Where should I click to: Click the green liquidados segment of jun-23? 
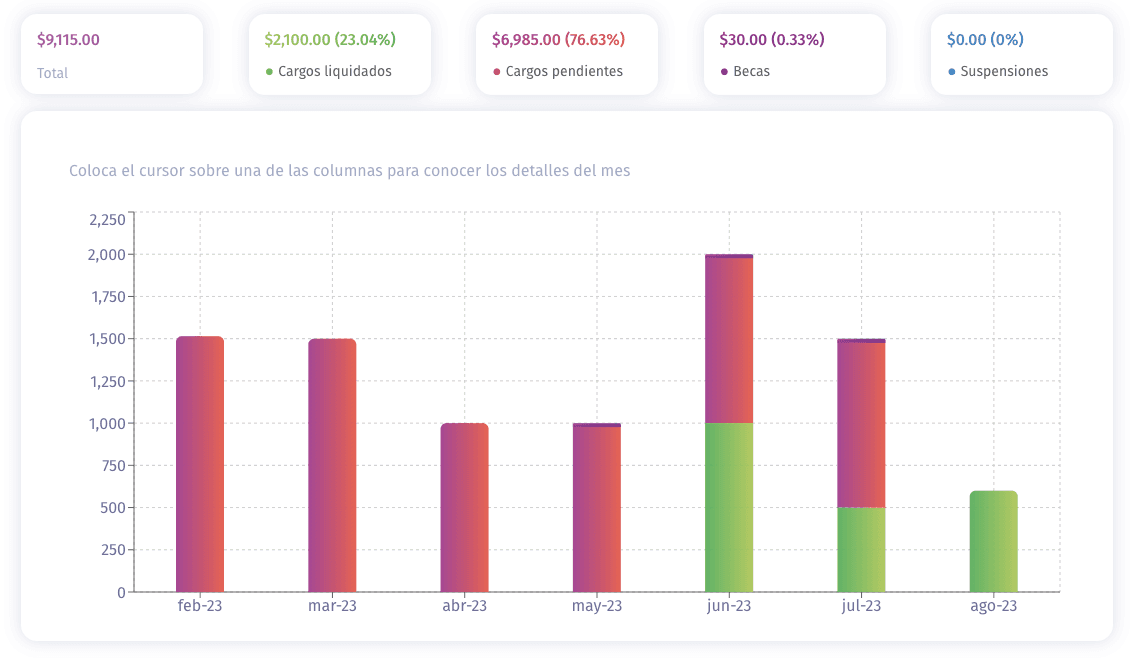click(x=729, y=508)
